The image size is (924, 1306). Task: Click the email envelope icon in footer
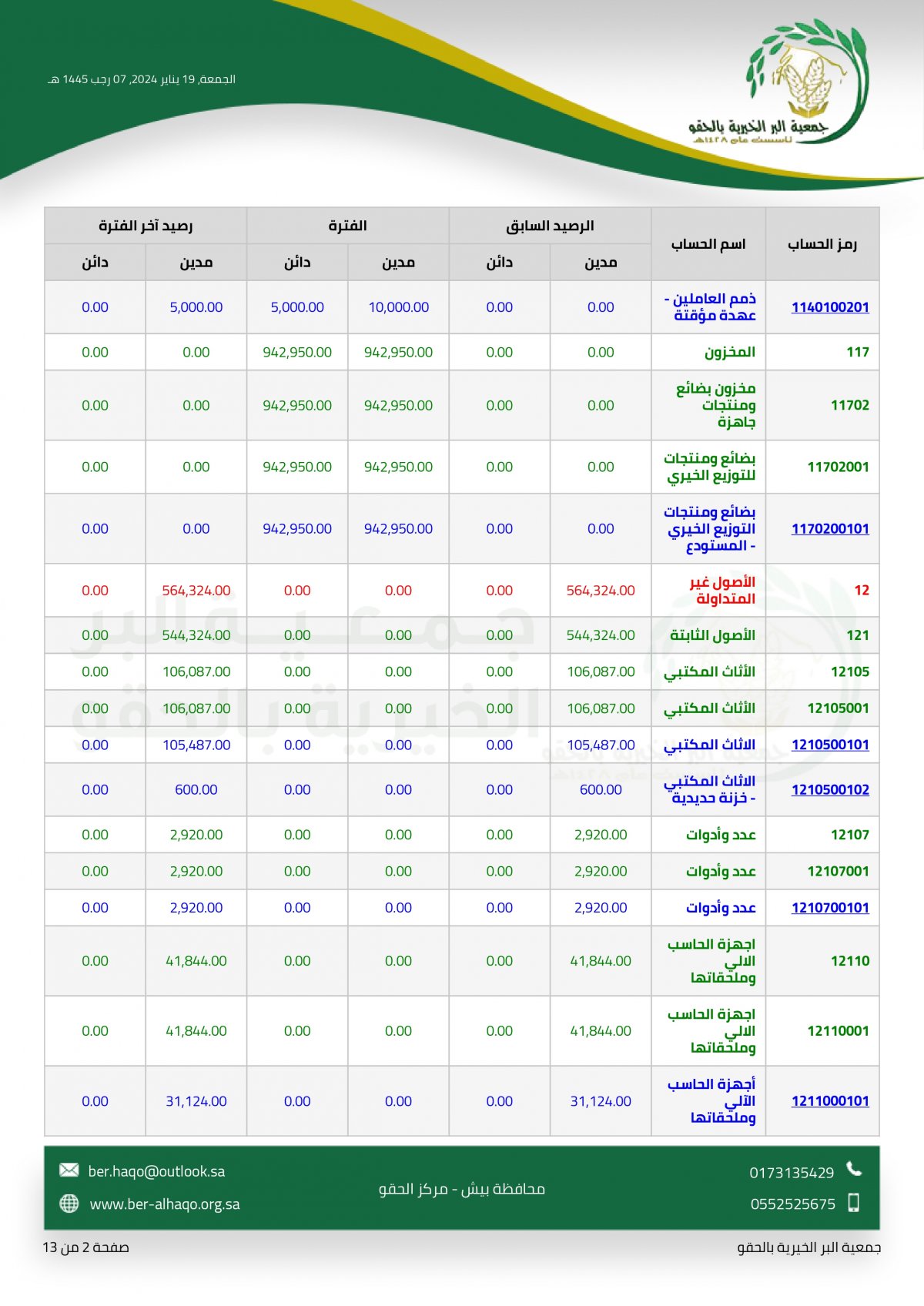(x=69, y=1170)
